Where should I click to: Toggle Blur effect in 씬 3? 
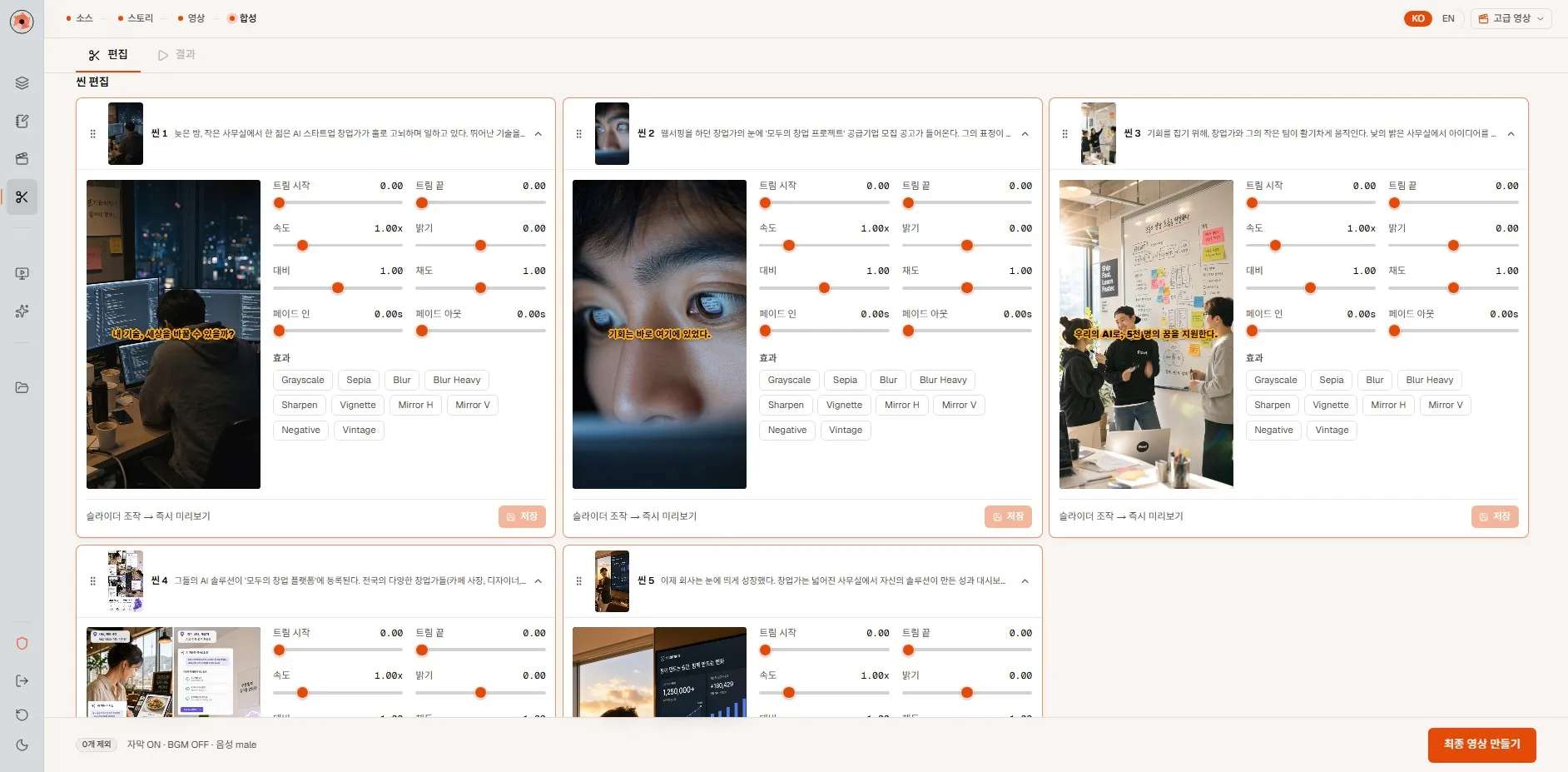[x=1375, y=381]
